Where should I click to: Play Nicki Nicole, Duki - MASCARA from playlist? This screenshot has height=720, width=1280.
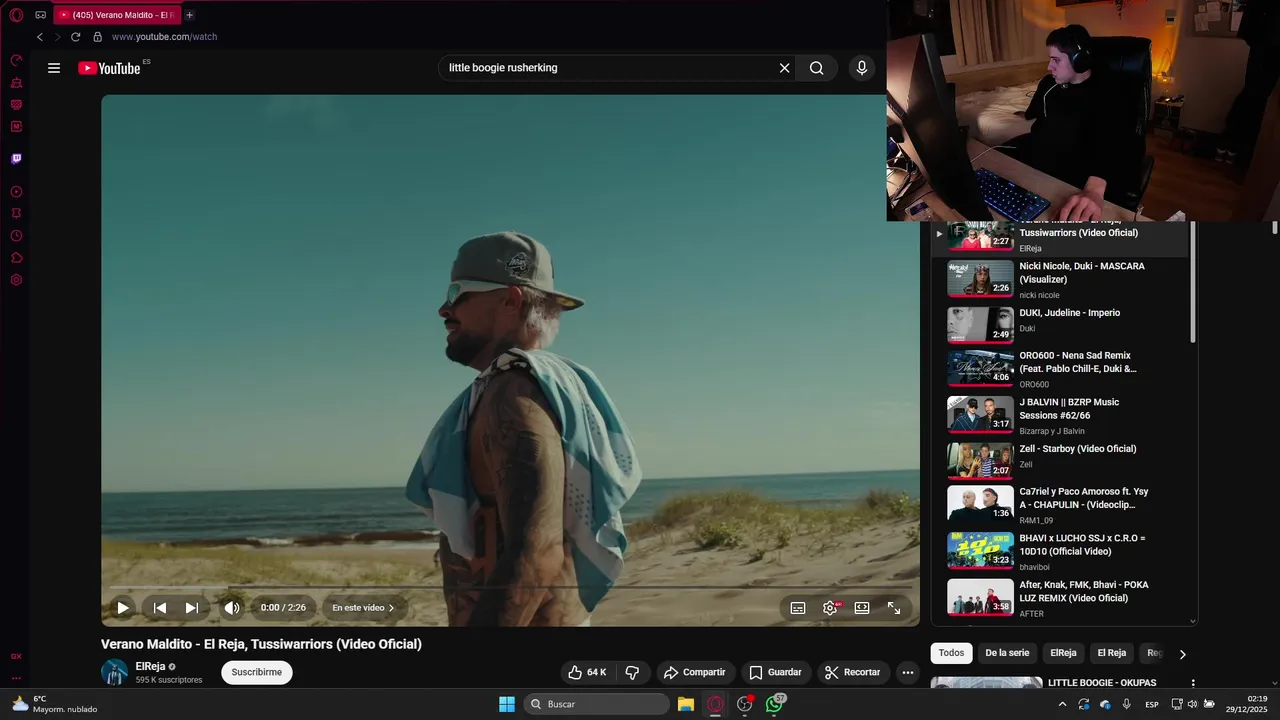pos(1065,280)
